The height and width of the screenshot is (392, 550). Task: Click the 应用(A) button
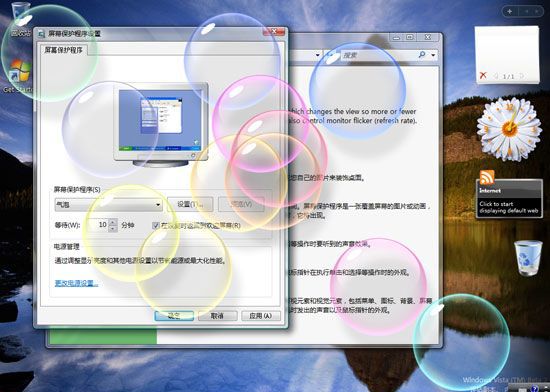point(261,316)
